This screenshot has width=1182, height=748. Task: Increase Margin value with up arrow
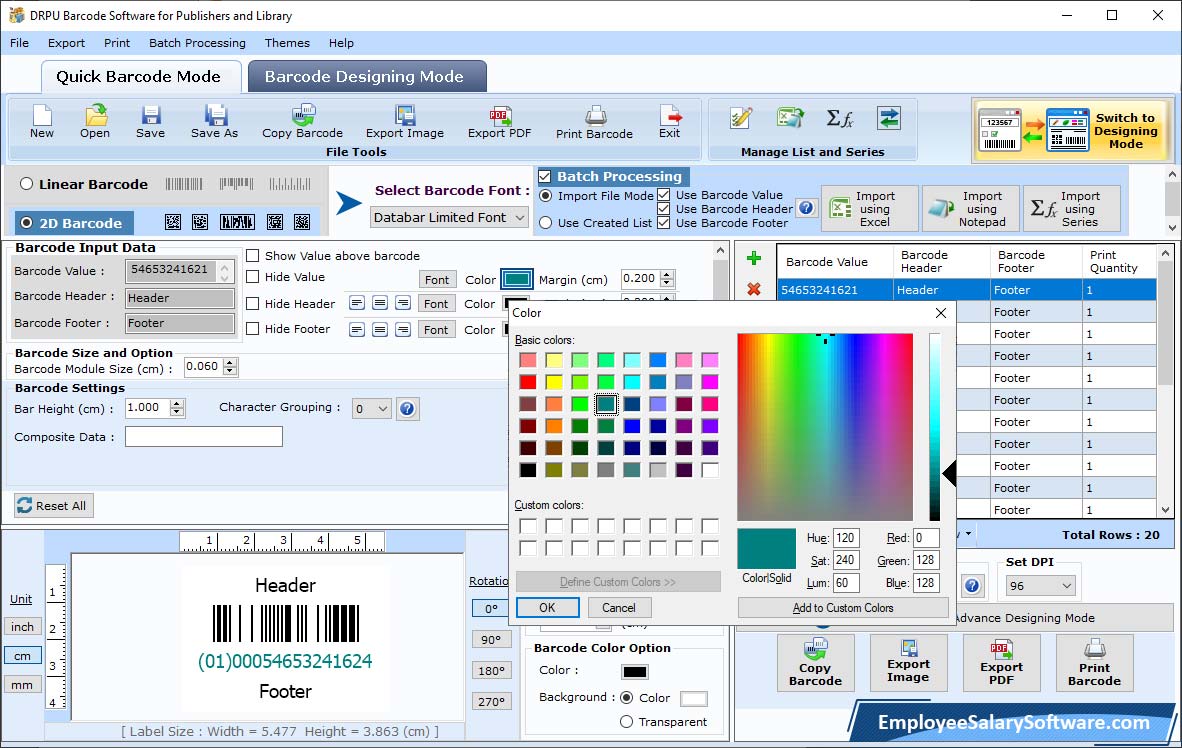click(667, 274)
